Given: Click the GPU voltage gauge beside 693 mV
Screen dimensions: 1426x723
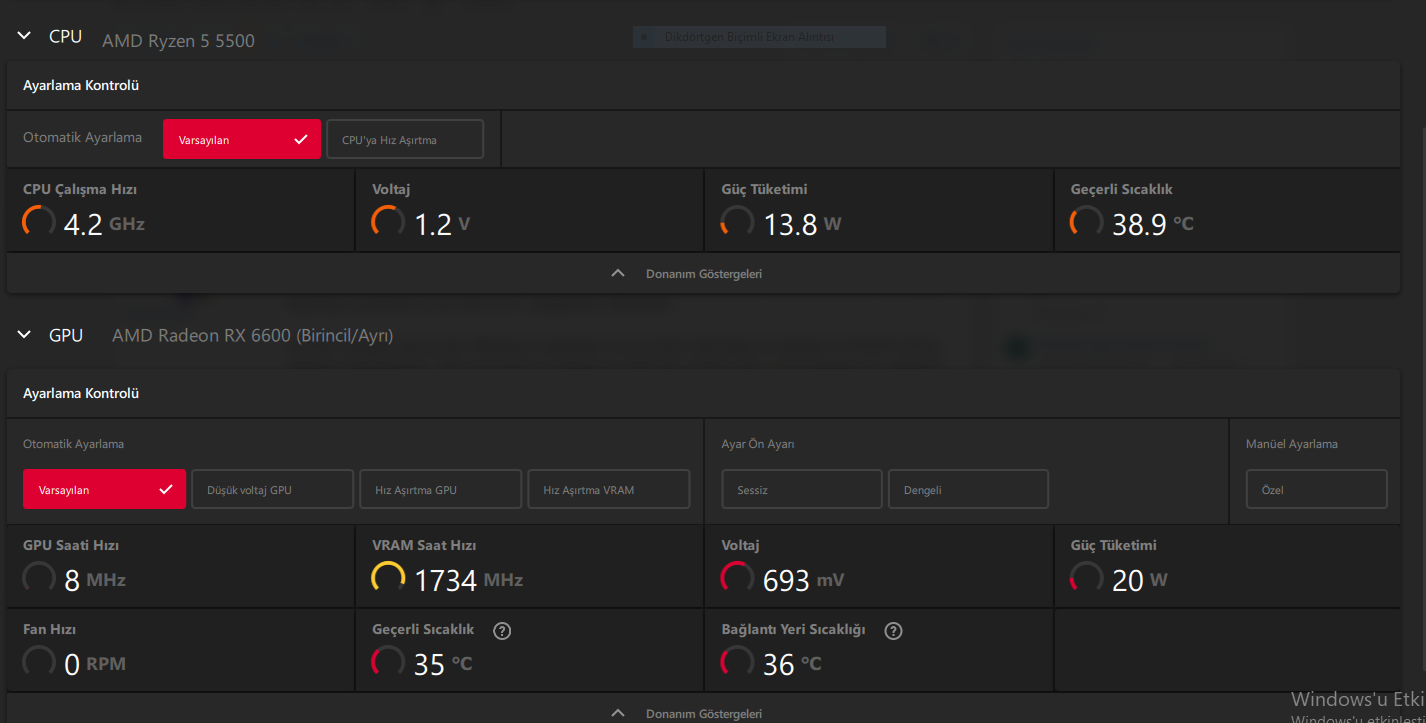Looking at the screenshot, I should point(737,578).
